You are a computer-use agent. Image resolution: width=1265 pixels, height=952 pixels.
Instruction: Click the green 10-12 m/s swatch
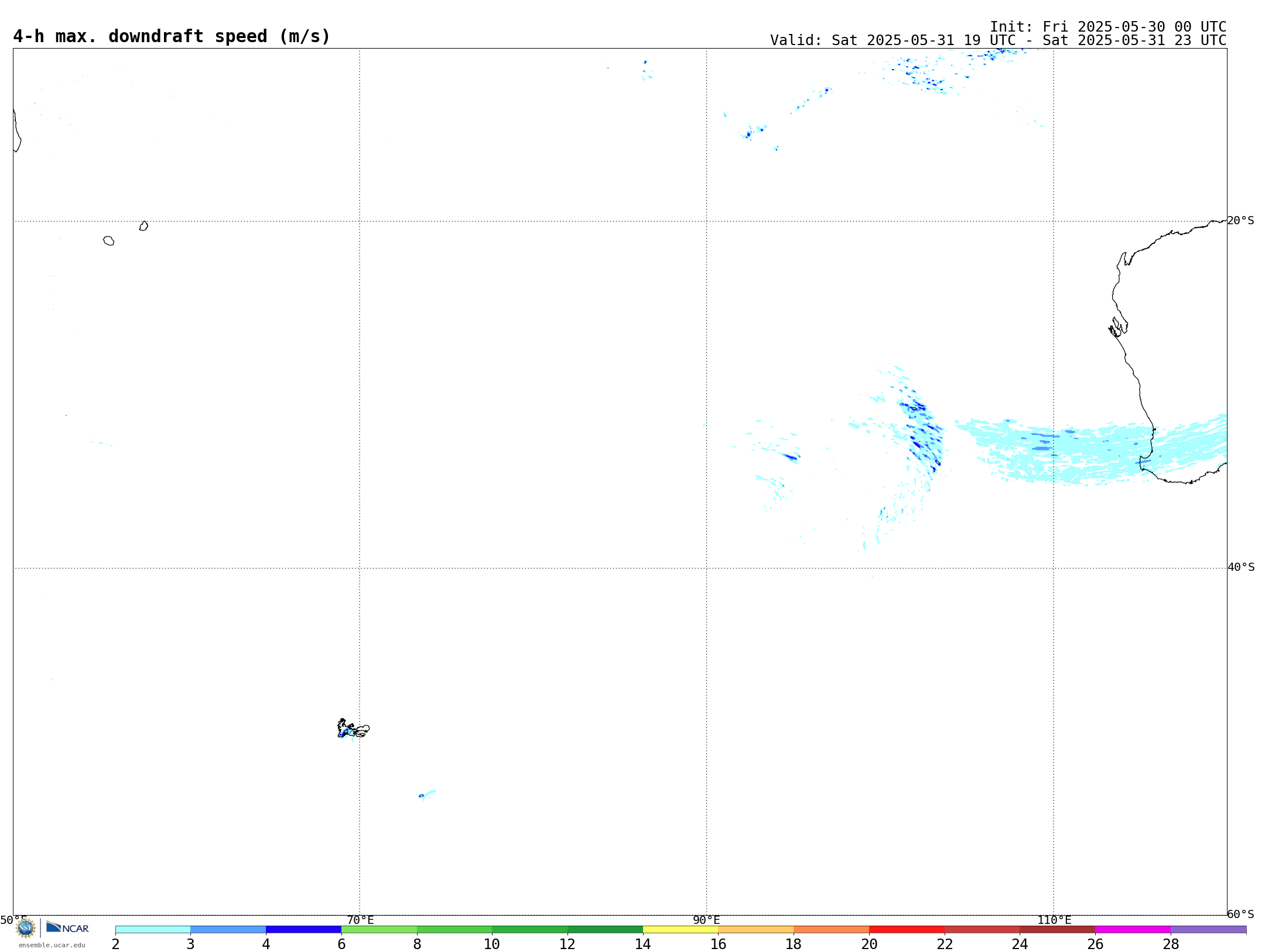(x=530, y=930)
